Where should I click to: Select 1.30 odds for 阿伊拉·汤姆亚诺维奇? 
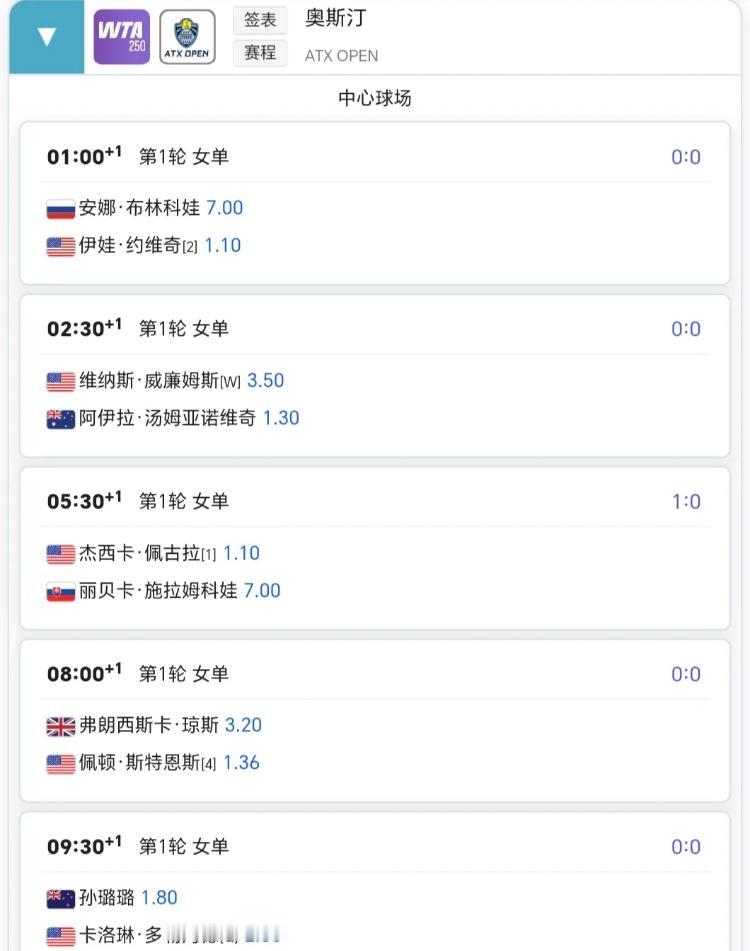tap(281, 418)
